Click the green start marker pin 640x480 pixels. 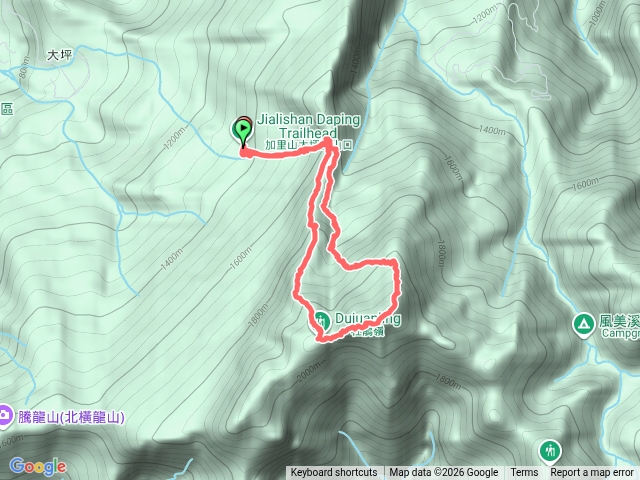243,132
